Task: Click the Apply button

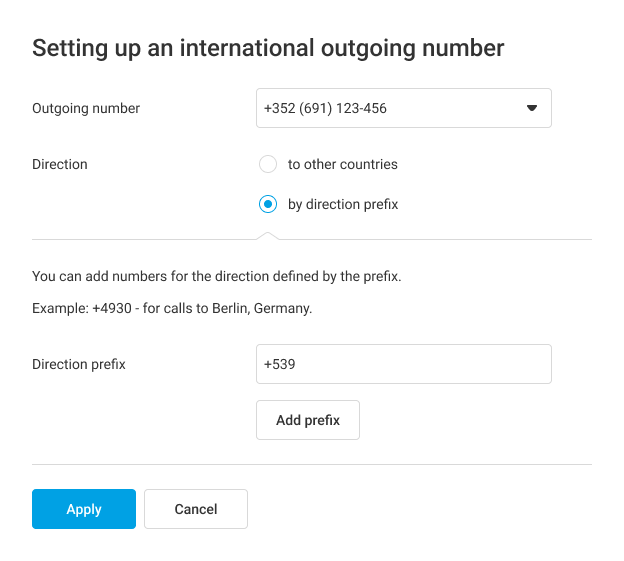Action: click(84, 509)
